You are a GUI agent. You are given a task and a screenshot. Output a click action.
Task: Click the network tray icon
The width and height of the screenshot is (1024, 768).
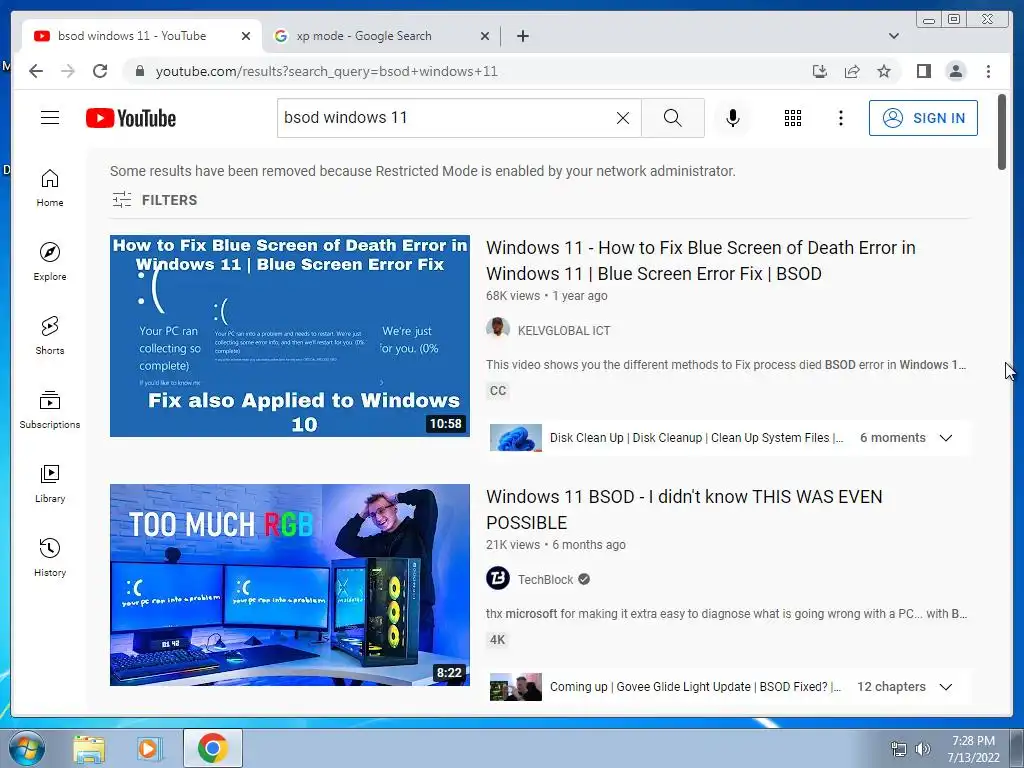[x=899, y=749]
